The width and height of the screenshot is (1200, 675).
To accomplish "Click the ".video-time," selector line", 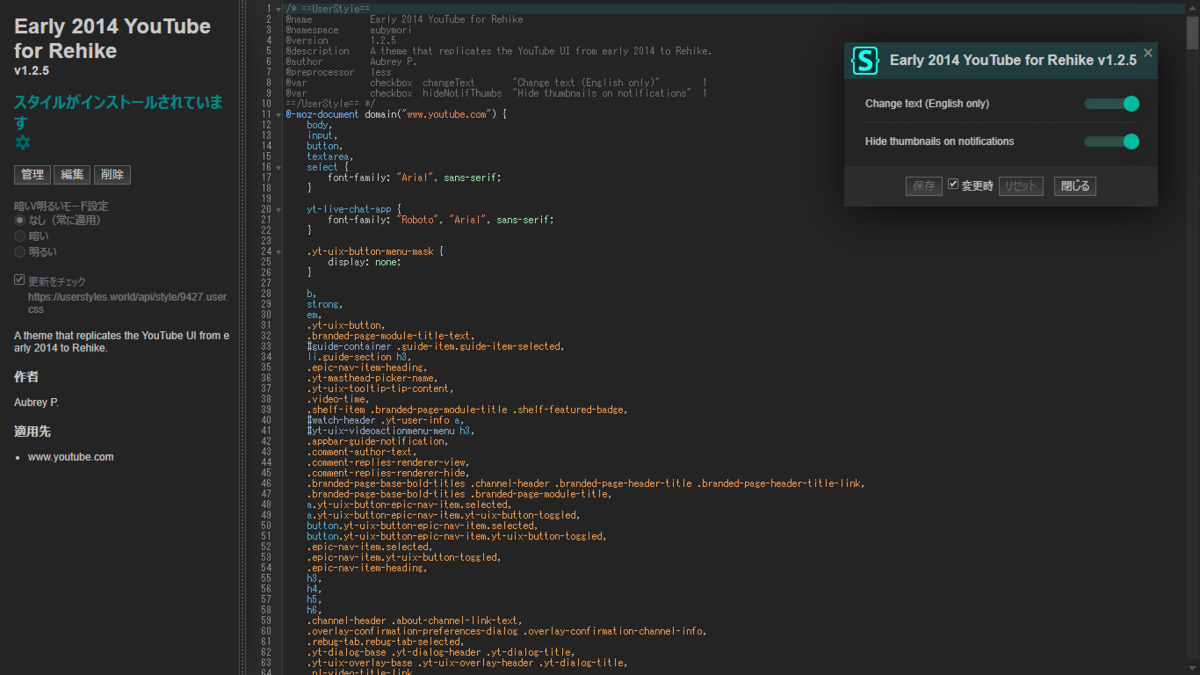I will [338, 399].
